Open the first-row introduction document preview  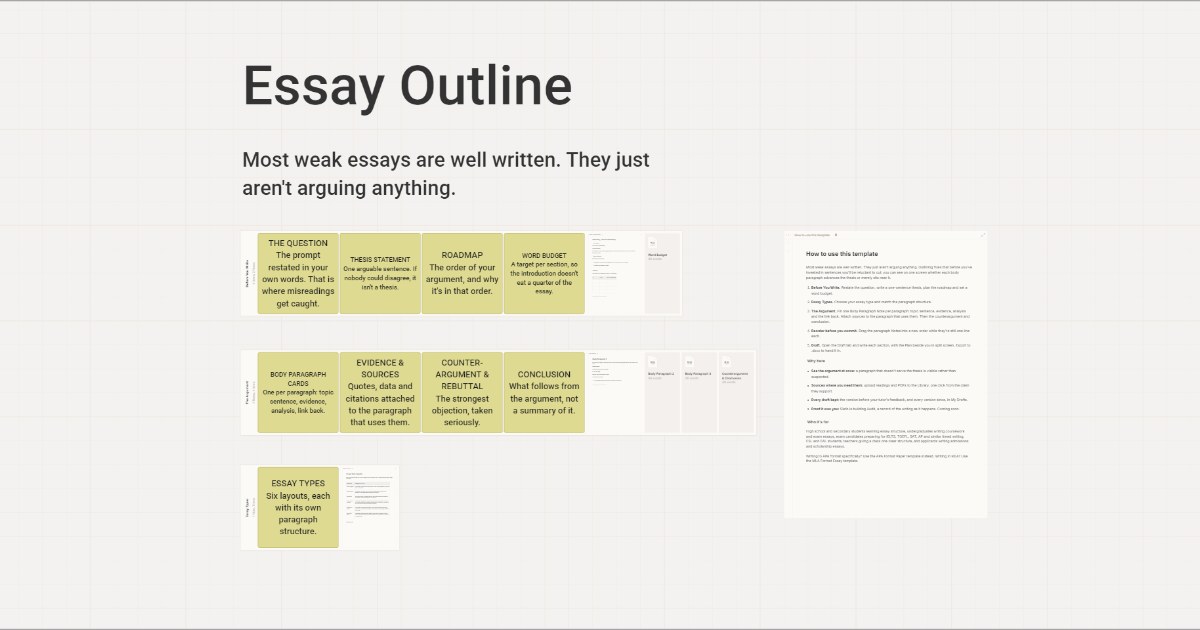[x=614, y=273]
